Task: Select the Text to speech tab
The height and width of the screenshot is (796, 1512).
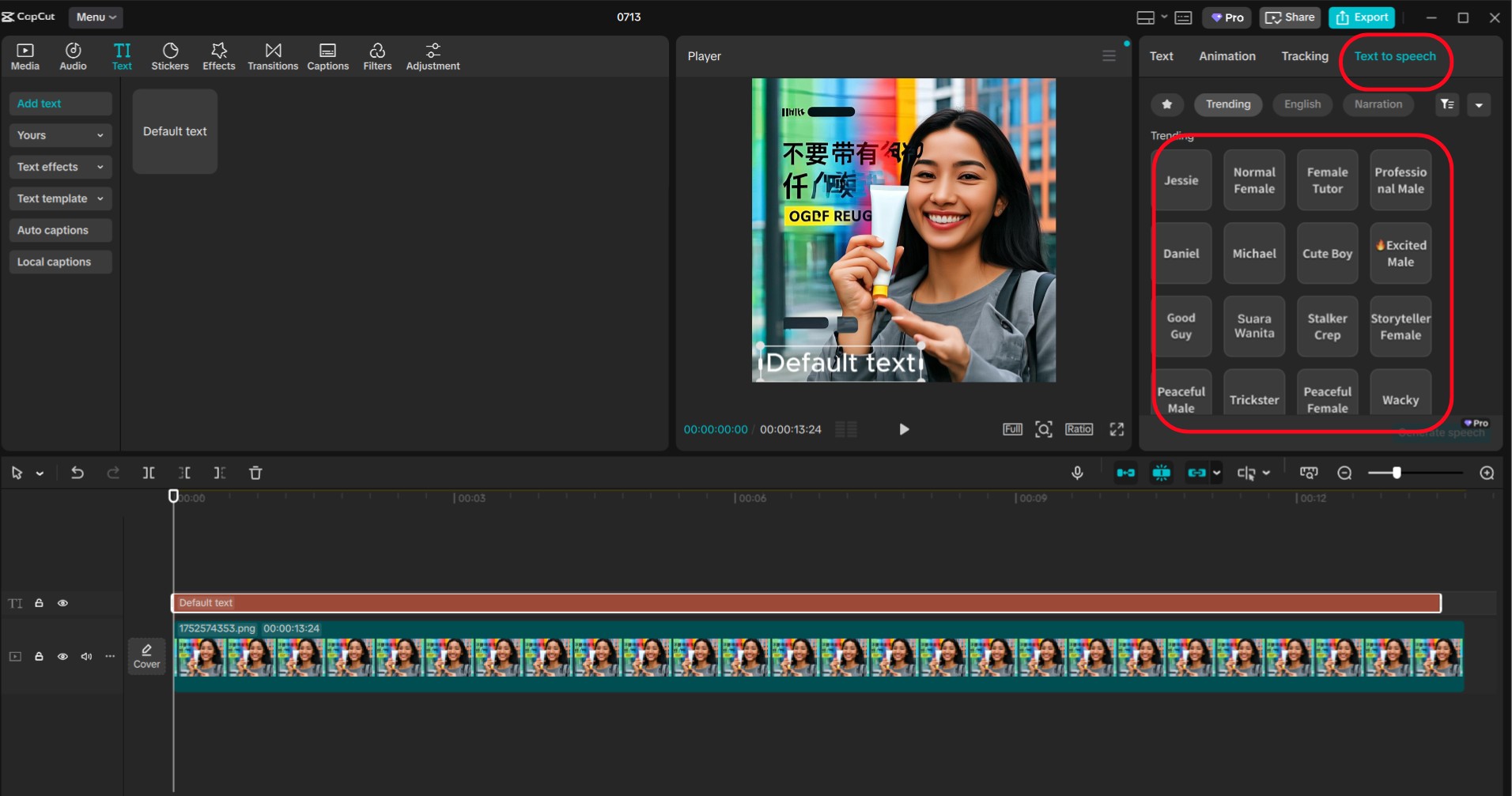Action: point(1394,56)
